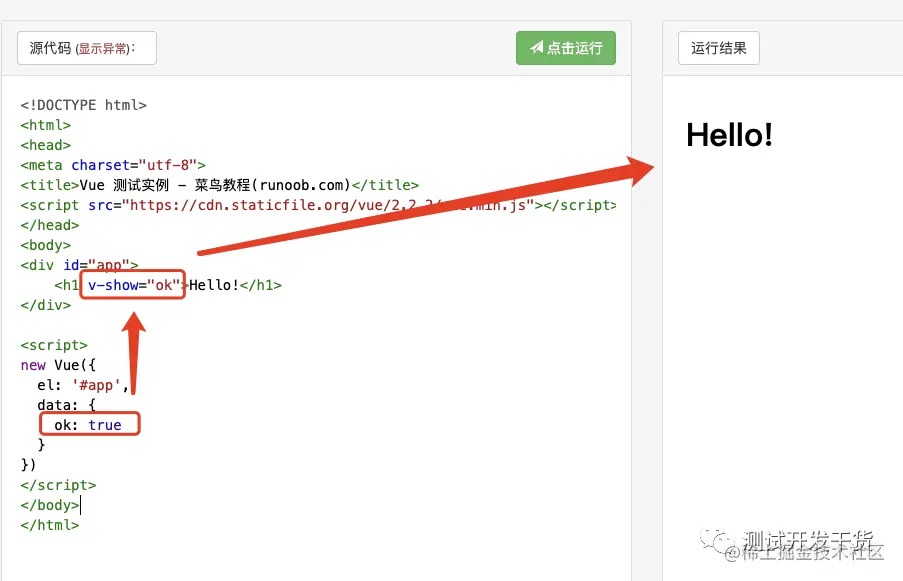
Task: Click the <!DOCTYPE html> code line
Action: [x=84, y=105]
